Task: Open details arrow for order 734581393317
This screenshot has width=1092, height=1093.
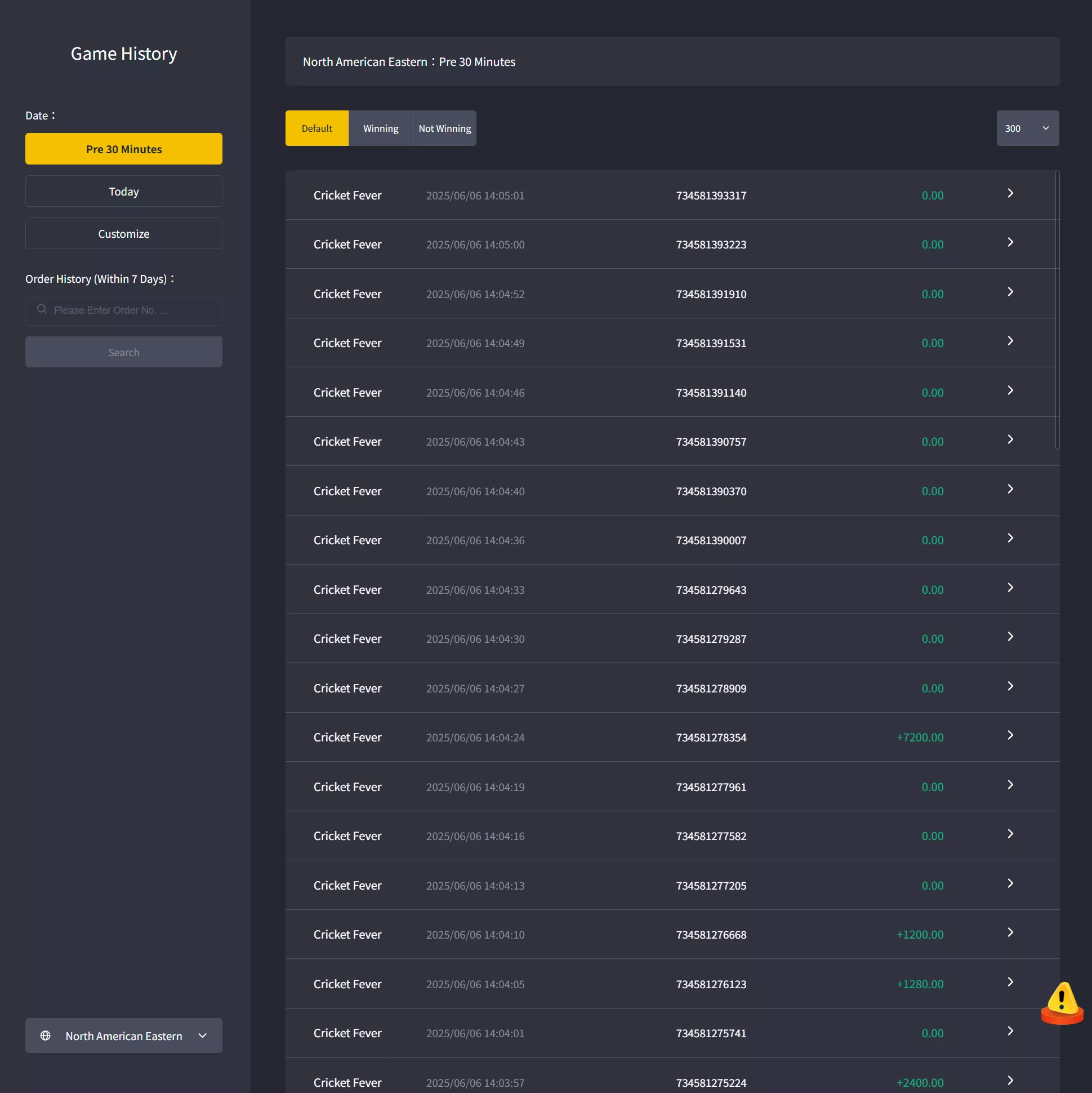Action: point(1010,193)
